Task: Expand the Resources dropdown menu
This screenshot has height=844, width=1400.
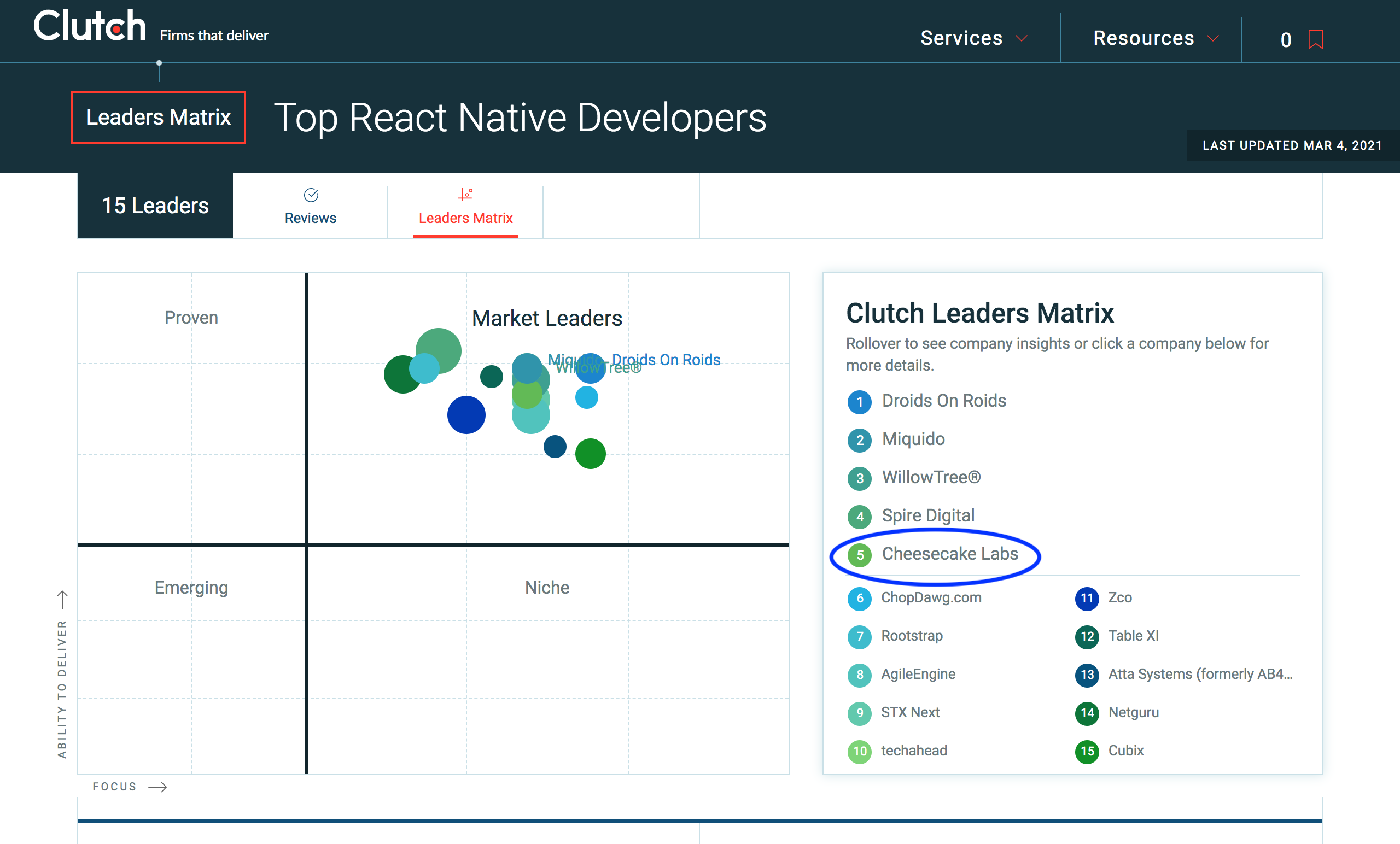Action: tap(1156, 38)
